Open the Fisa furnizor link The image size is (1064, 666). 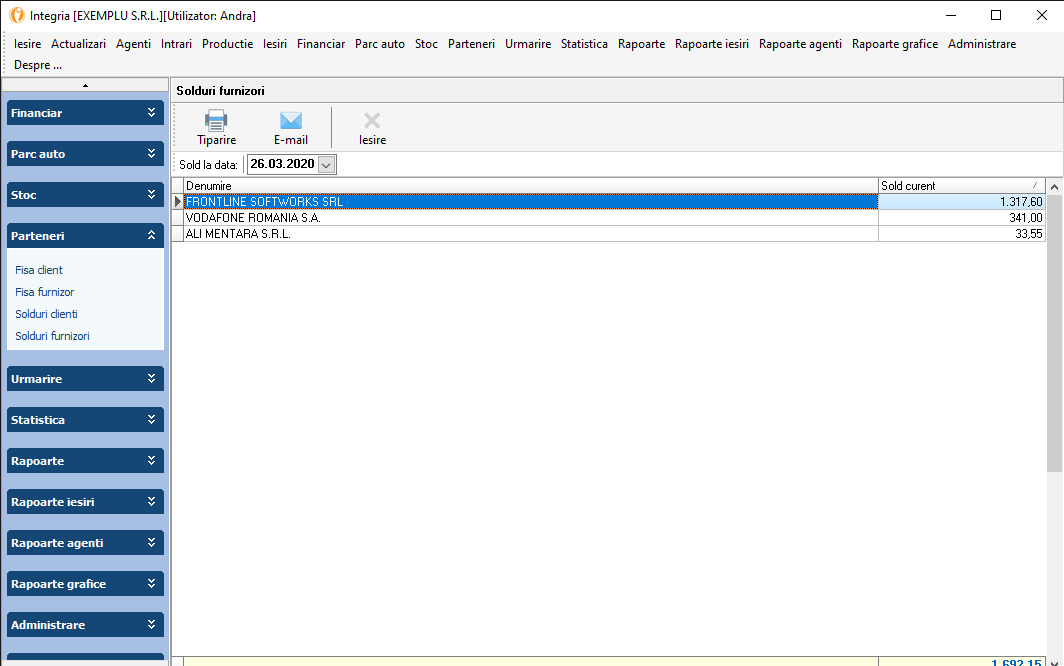pyautogui.click(x=45, y=292)
